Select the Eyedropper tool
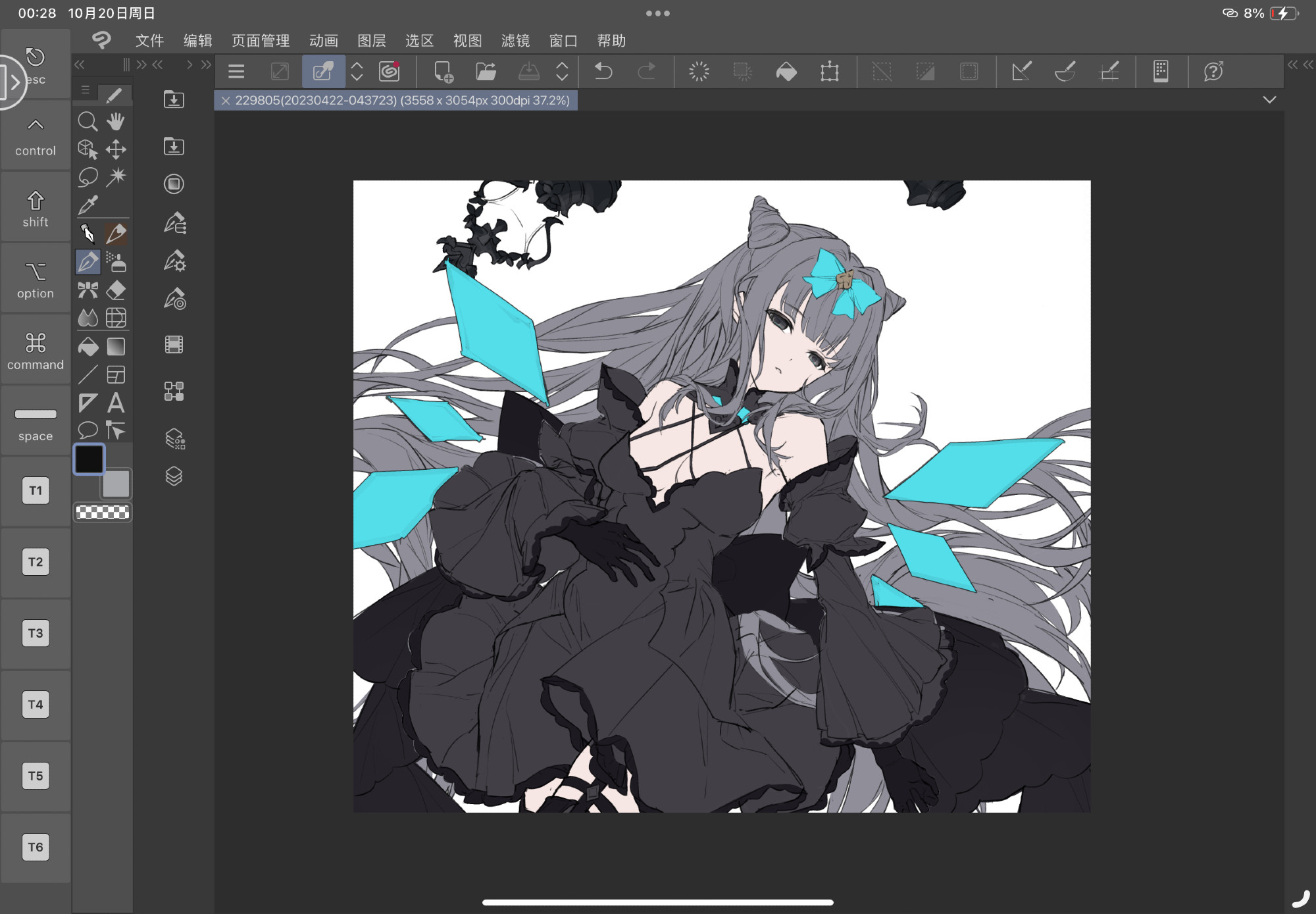Image resolution: width=1316 pixels, height=914 pixels. click(x=88, y=205)
